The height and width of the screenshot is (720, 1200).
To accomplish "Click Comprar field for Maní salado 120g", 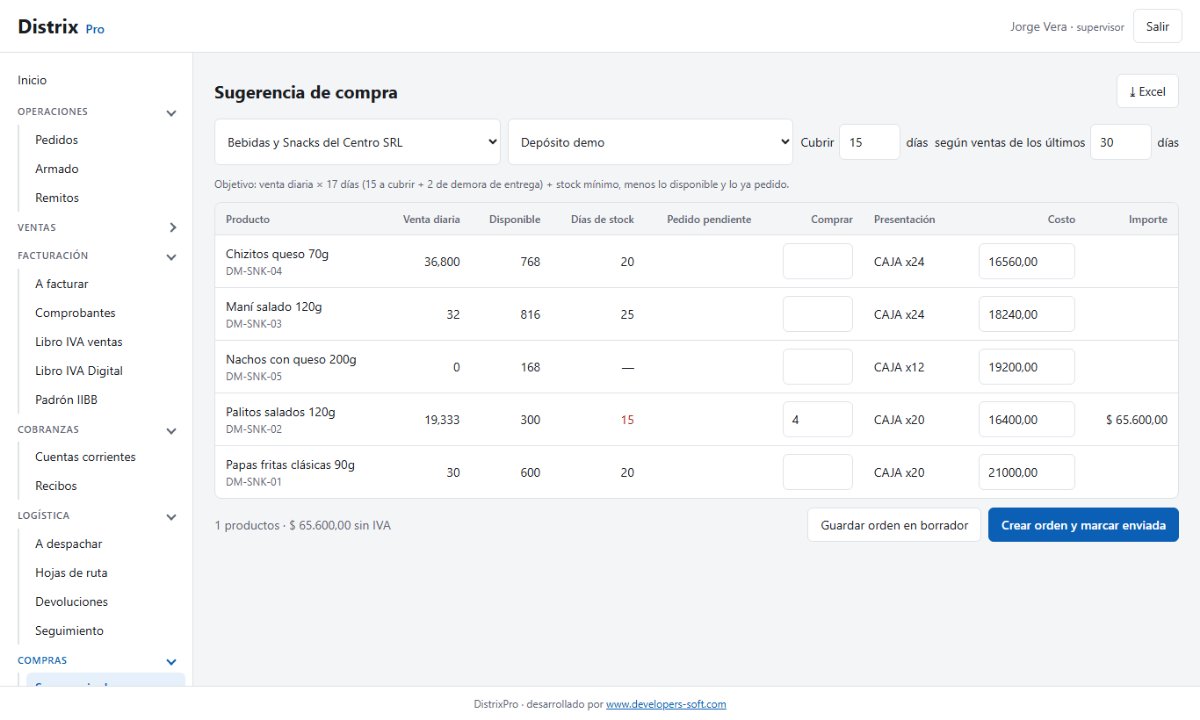I will pos(818,315).
